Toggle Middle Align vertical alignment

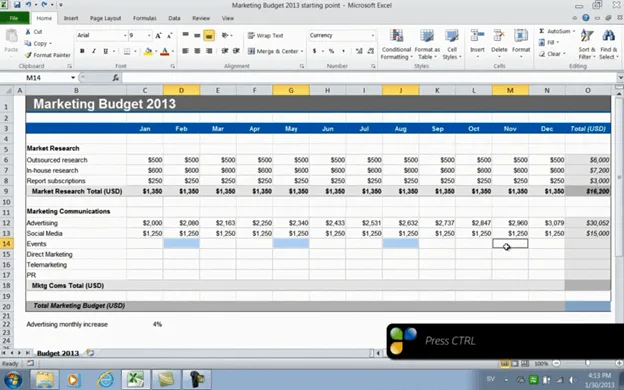point(197,35)
